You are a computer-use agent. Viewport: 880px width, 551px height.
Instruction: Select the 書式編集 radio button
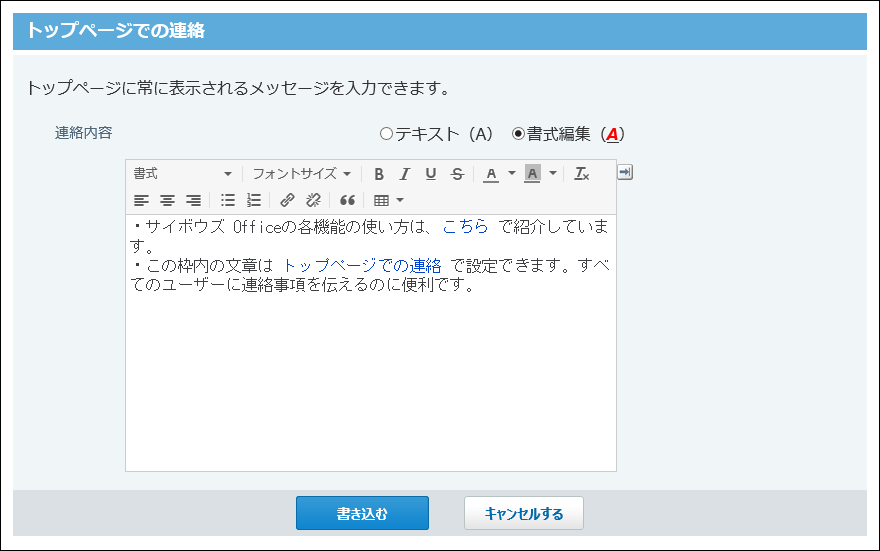[x=519, y=134]
